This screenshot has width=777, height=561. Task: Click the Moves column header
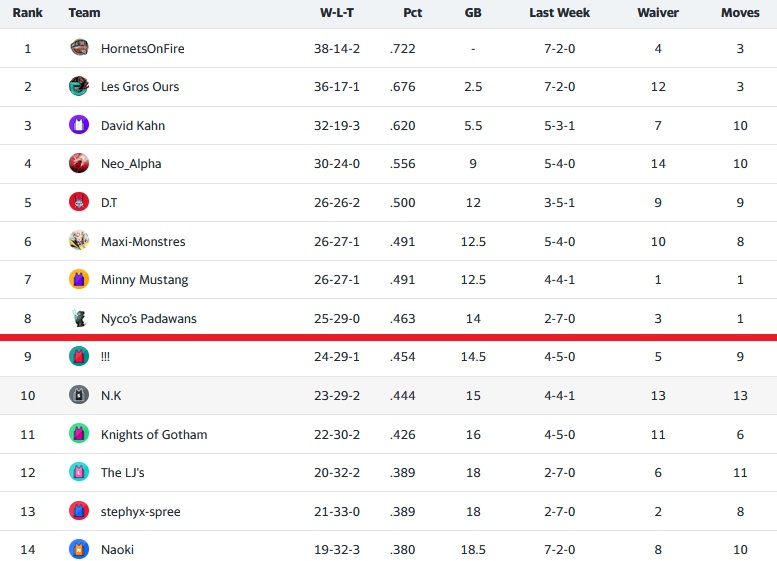tap(740, 13)
